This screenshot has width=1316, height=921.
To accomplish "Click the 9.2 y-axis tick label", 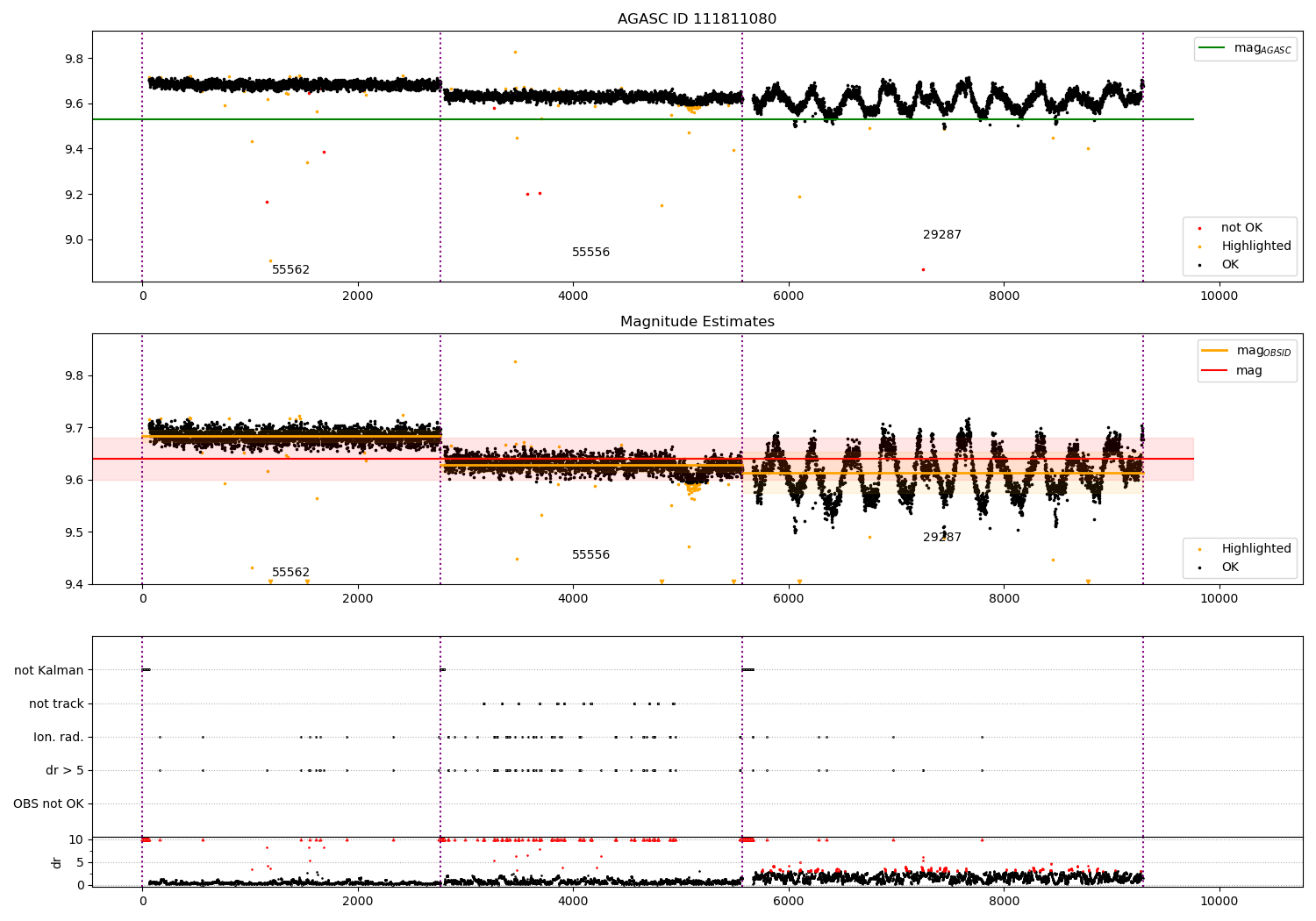I will pos(73,195).
